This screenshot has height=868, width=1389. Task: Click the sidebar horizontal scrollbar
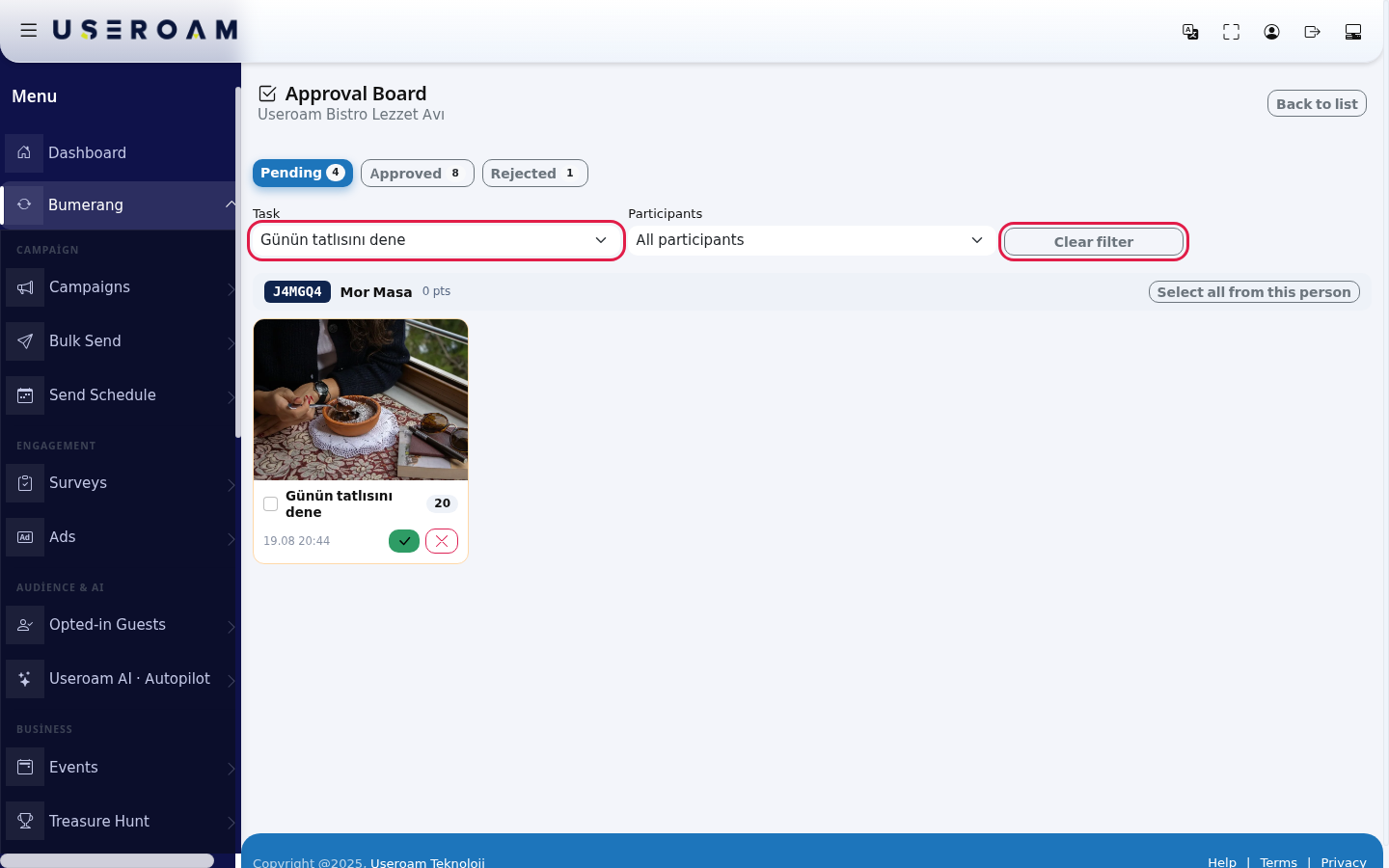tap(107, 860)
